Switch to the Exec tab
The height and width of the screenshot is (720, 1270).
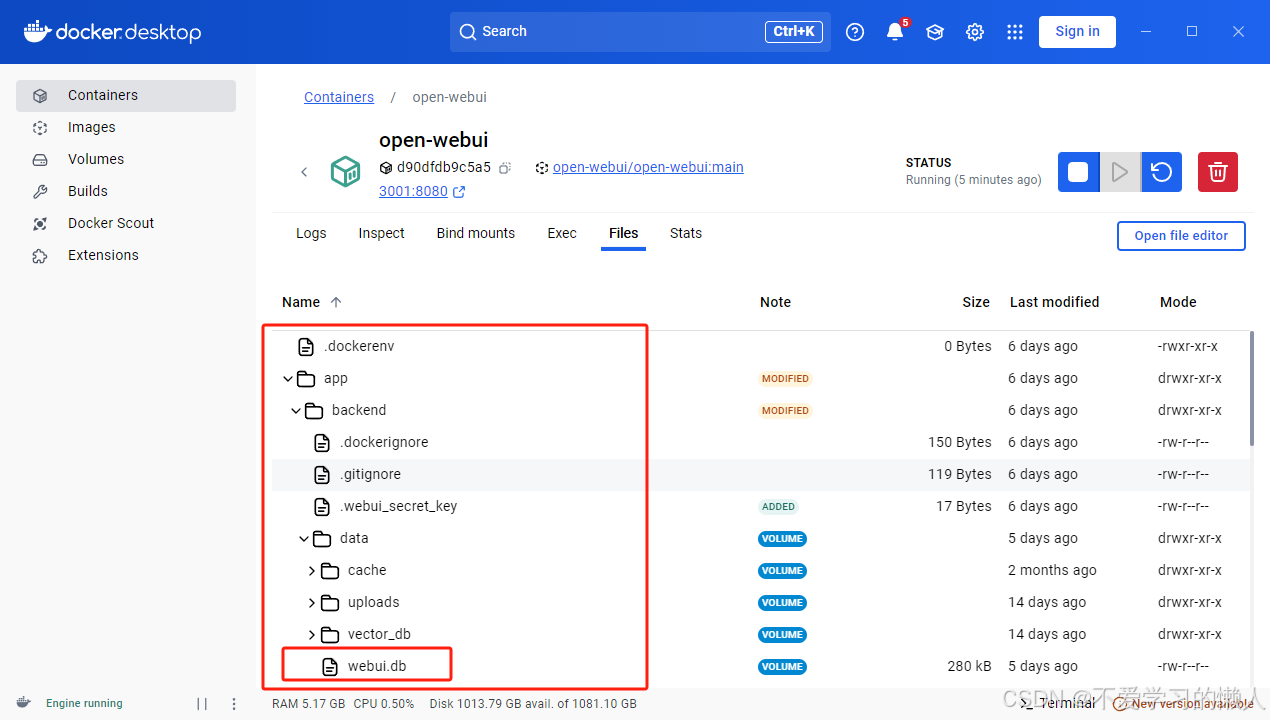click(x=562, y=233)
